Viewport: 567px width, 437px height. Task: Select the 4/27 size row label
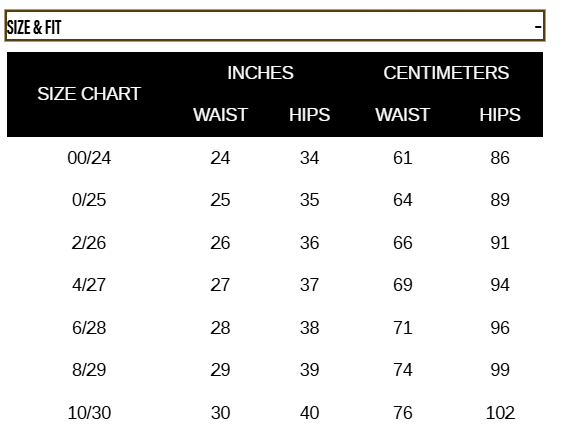click(x=89, y=285)
